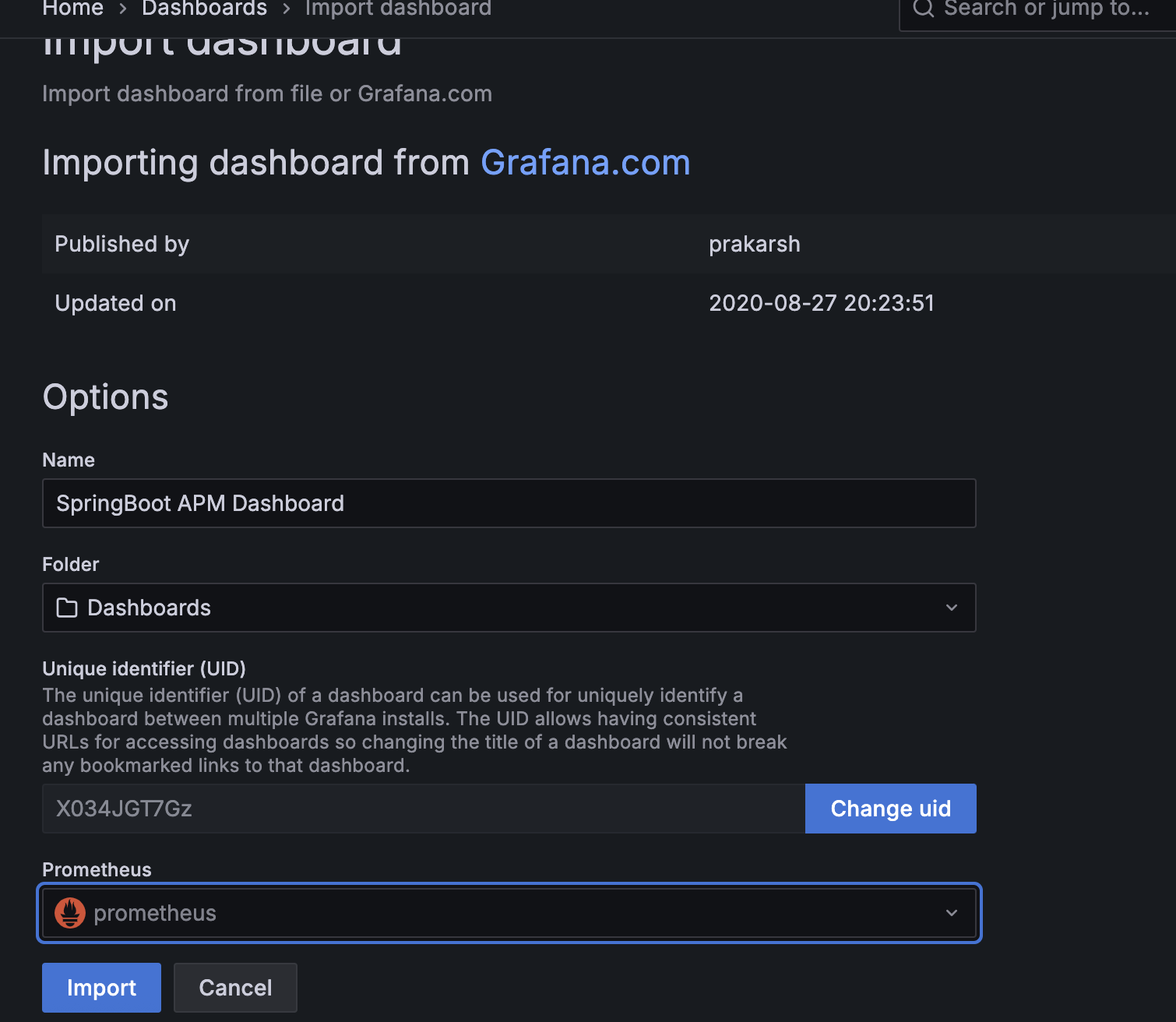The width and height of the screenshot is (1176, 1022).
Task: Click the Change uid button
Action: [890, 809]
